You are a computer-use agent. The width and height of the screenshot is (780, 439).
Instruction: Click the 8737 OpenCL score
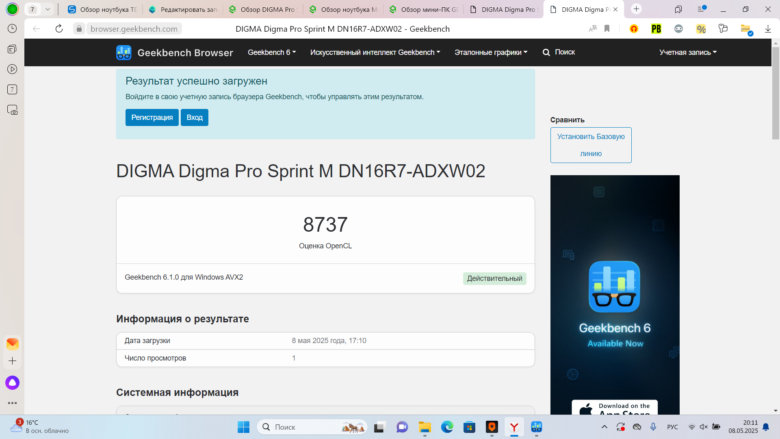tap(325, 225)
